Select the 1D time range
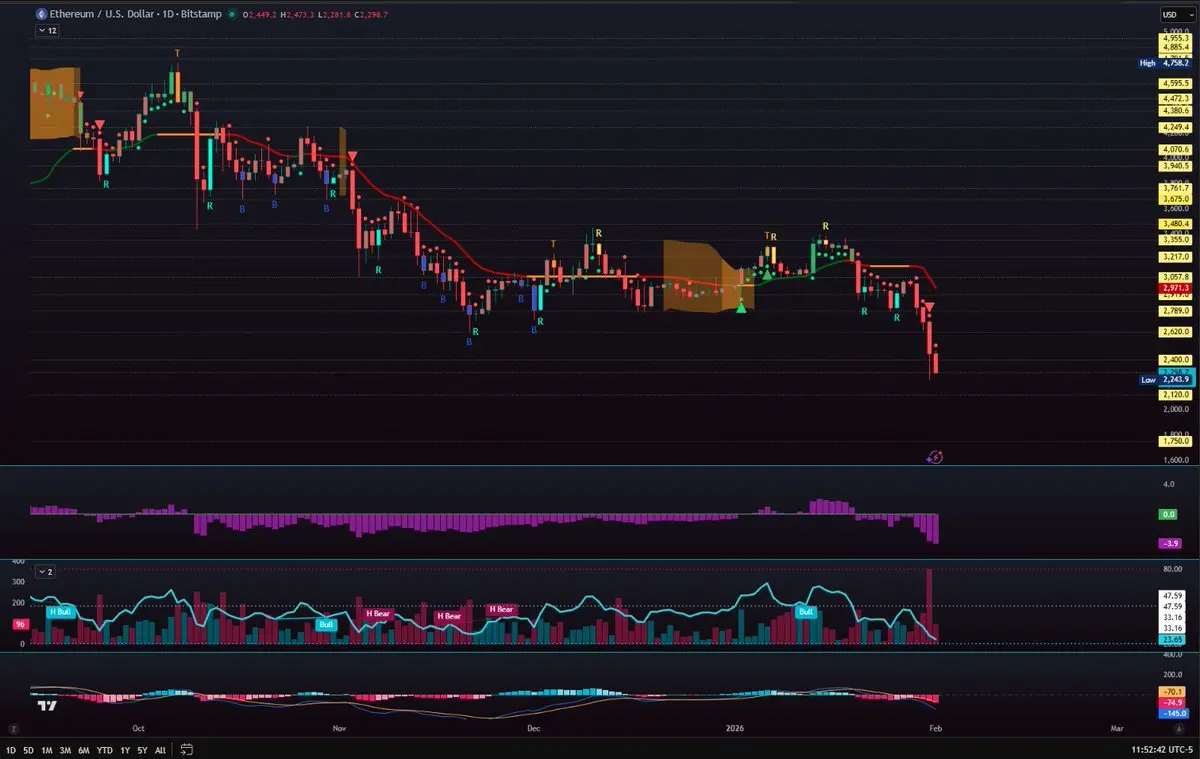 point(11,749)
